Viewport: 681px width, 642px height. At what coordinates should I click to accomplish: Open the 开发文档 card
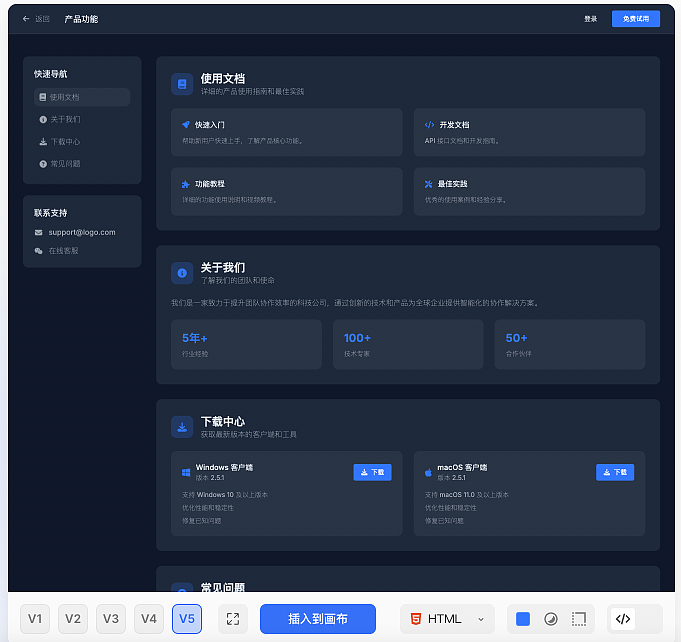(529, 132)
